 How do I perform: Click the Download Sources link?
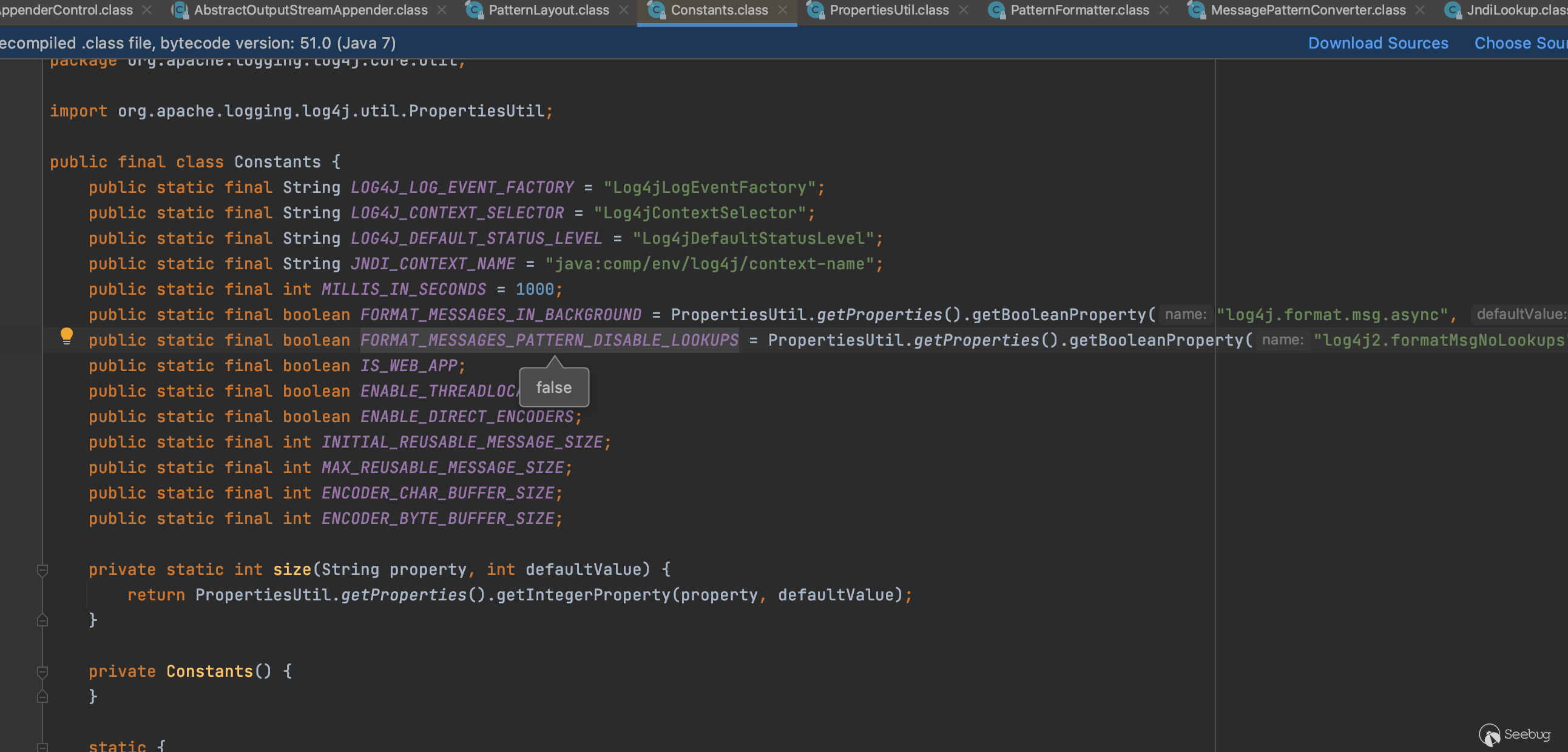[1377, 43]
